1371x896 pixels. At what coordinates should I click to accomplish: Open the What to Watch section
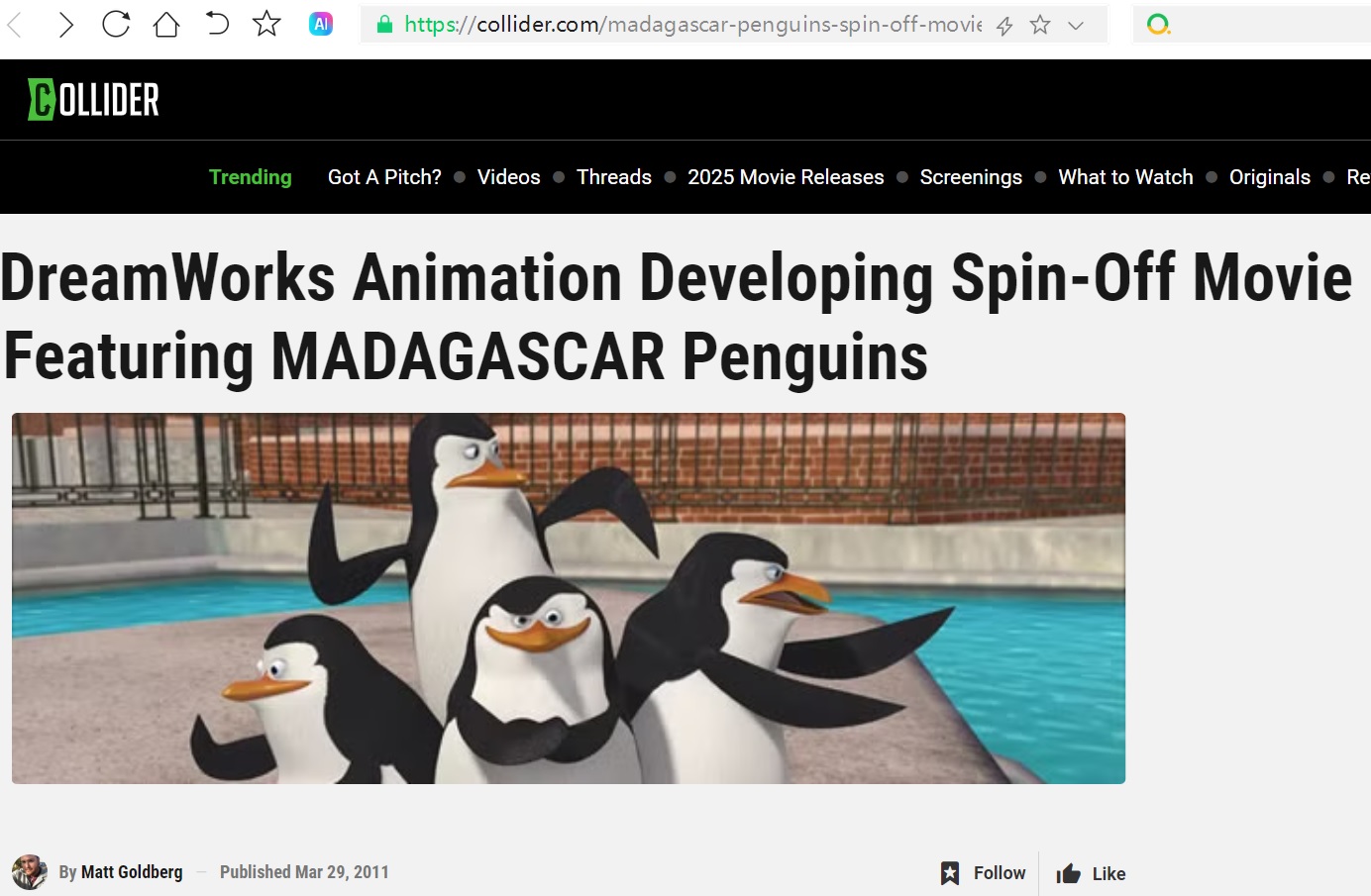tap(1125, 177)
